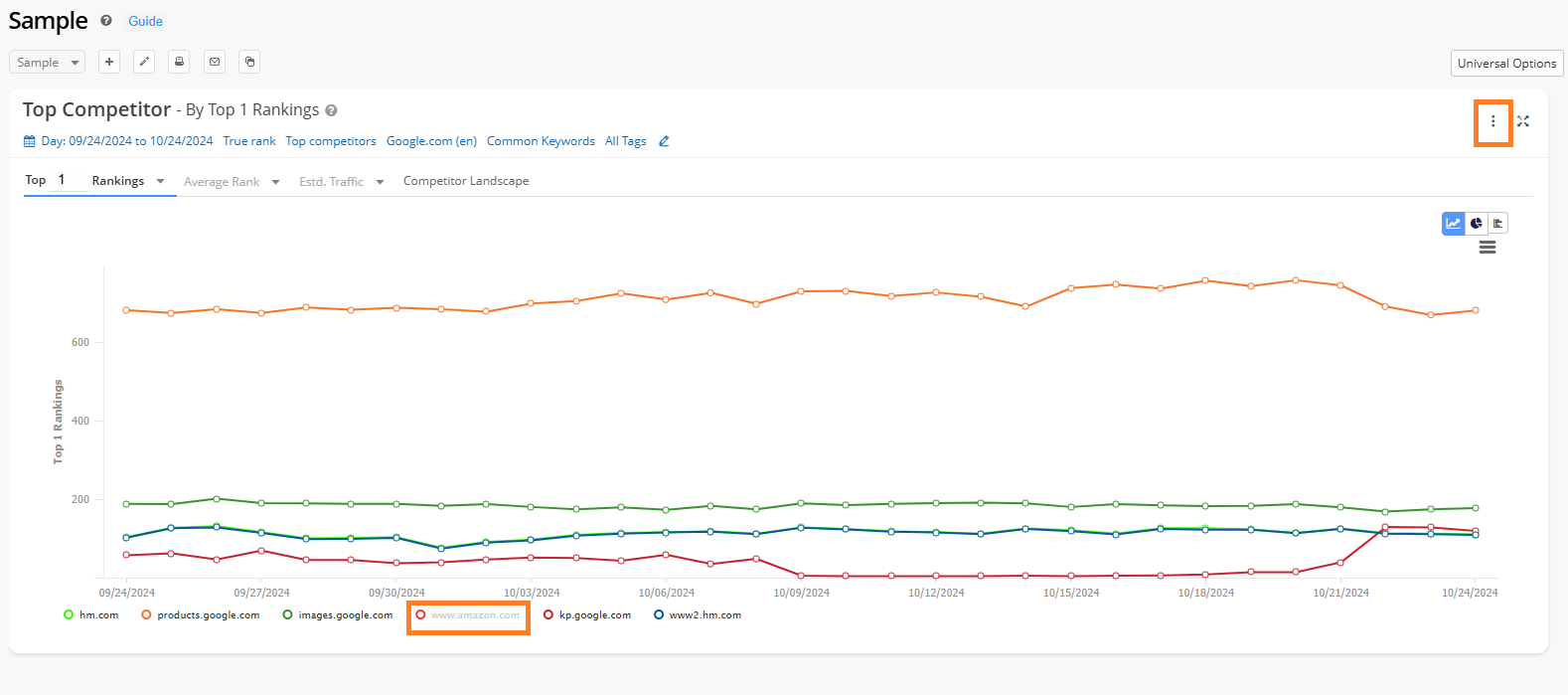This screenshot has width=1568, height=695.
Task: Select the Estd. Traffic tab
Action: [x=331, y=182]
